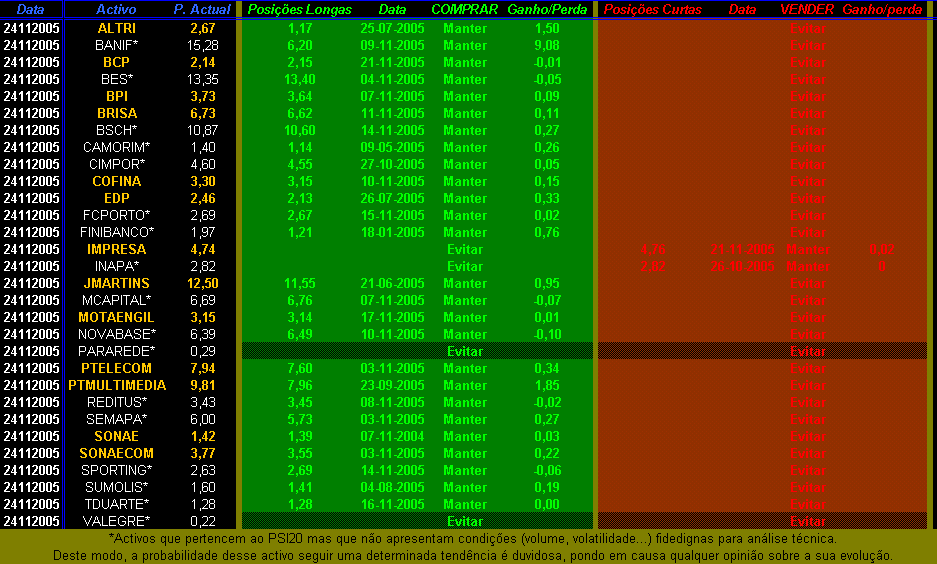
Task: Click IMPRESA short position value 4,76
Action: (652, 249)
